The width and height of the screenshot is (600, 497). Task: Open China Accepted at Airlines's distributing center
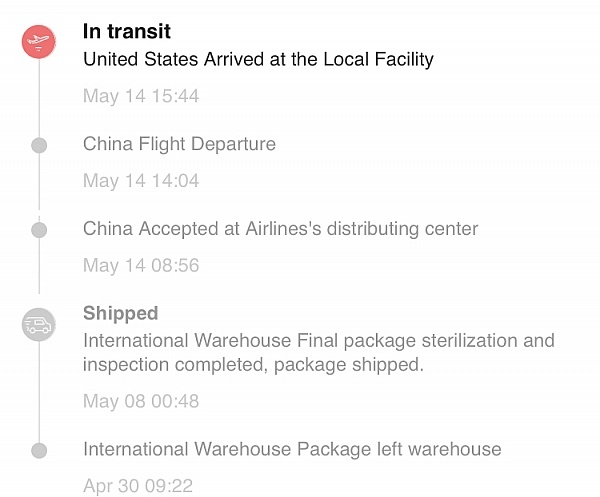(x=280, y=229)
